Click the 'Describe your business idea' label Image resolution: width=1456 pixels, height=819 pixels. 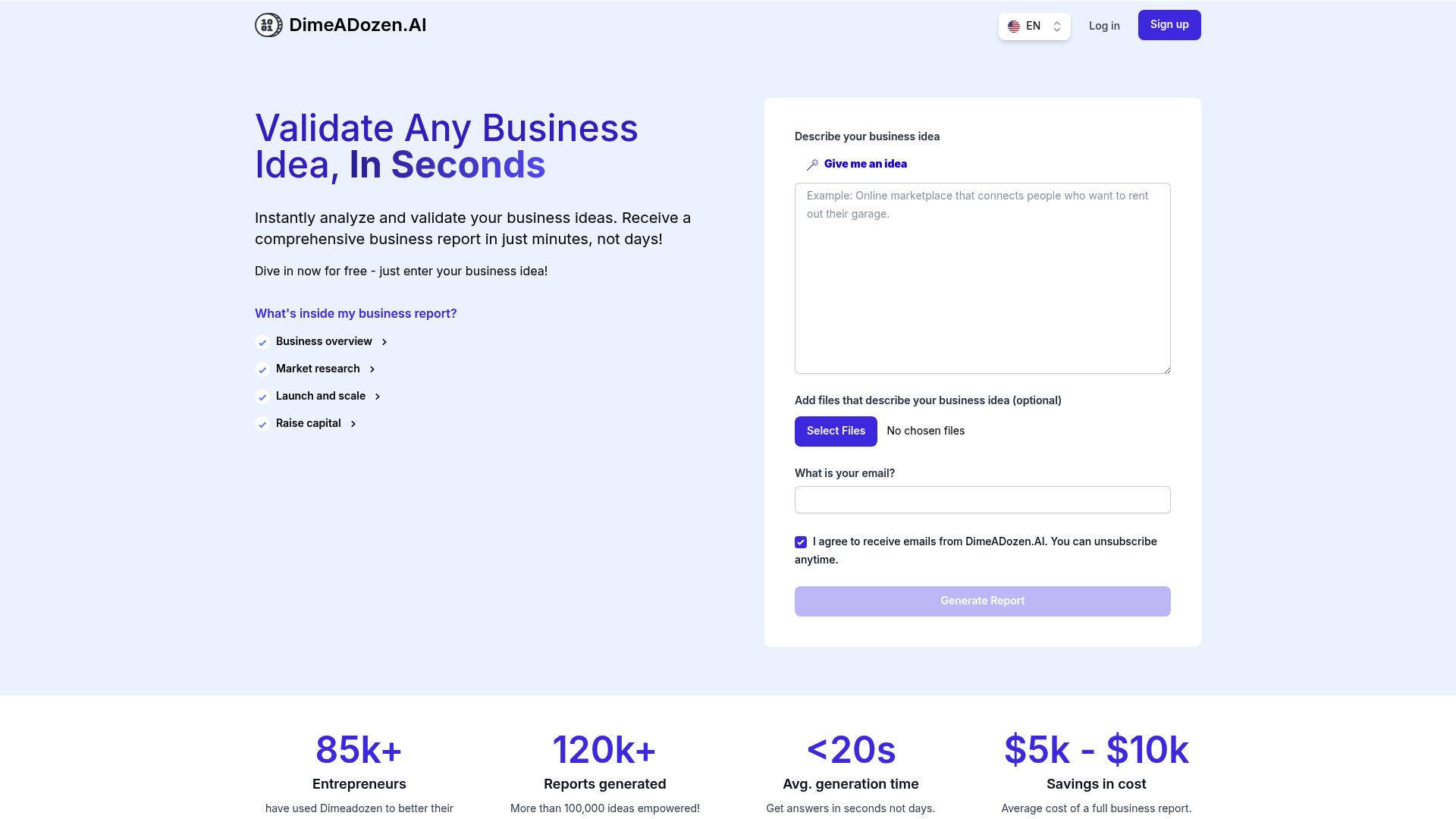click(x=867, y=136)
